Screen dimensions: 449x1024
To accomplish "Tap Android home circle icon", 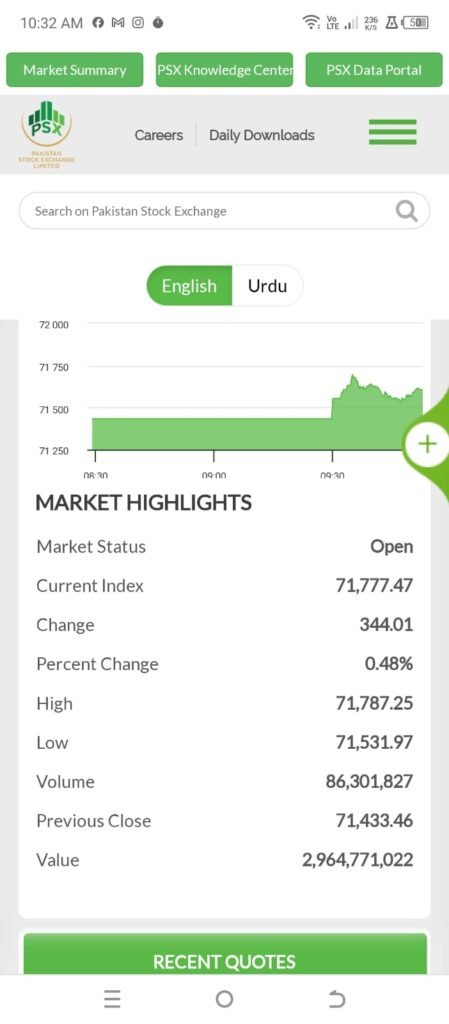I will (x=224, y=999).
